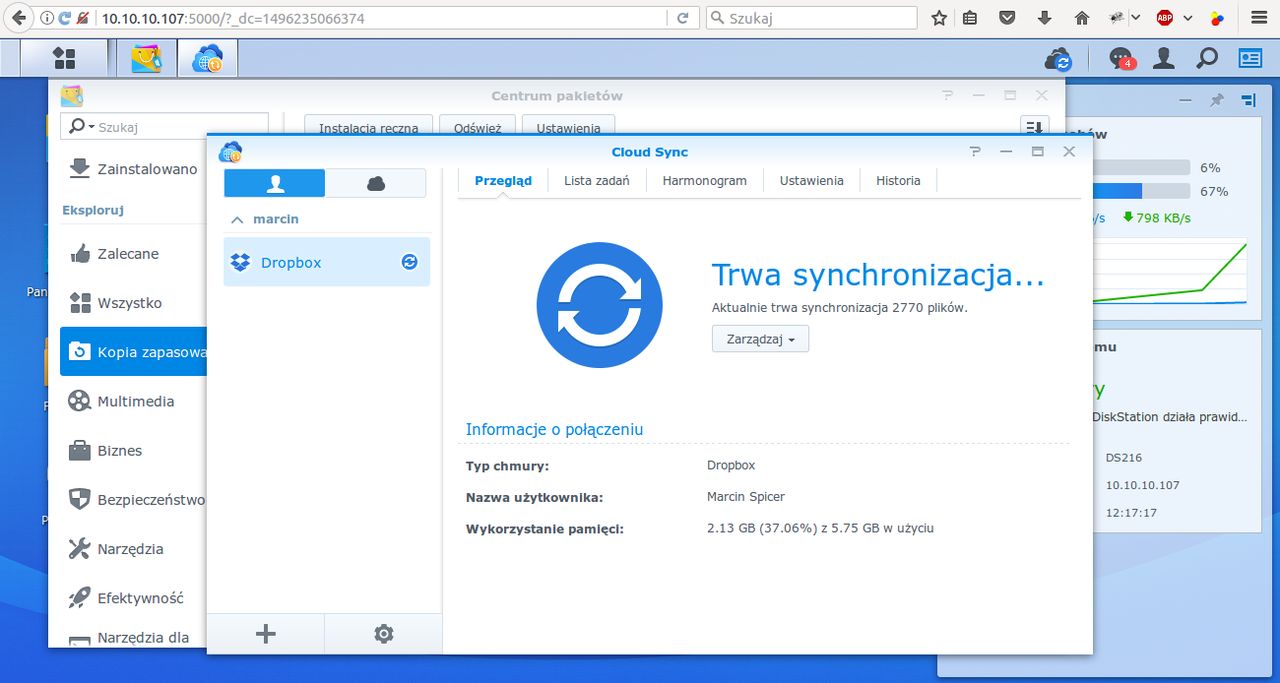Viewport: 1280px width, 683px height.
Task: Select the Multimedia category
Action: tap(133, 401)
